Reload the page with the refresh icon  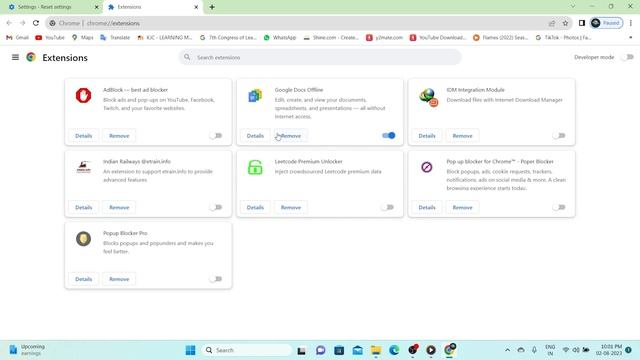point(36,23)
